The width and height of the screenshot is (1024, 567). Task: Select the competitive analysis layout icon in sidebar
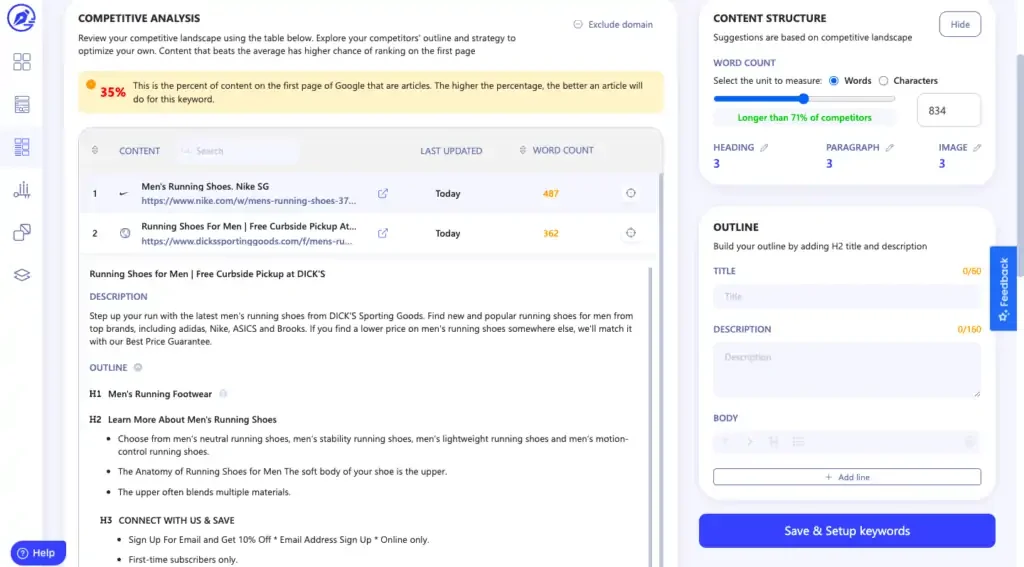coord(22,147)
